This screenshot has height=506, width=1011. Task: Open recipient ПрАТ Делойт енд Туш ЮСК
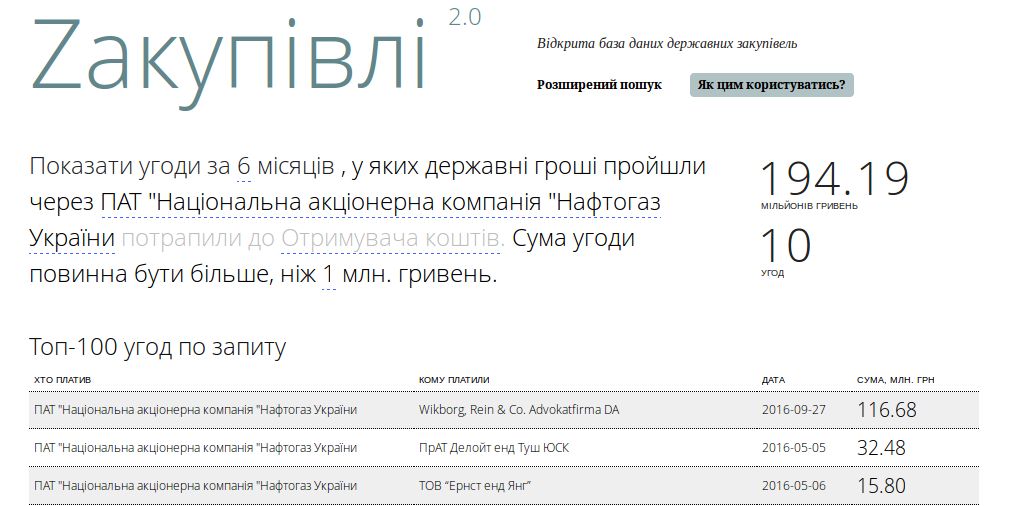coord(494,448)
